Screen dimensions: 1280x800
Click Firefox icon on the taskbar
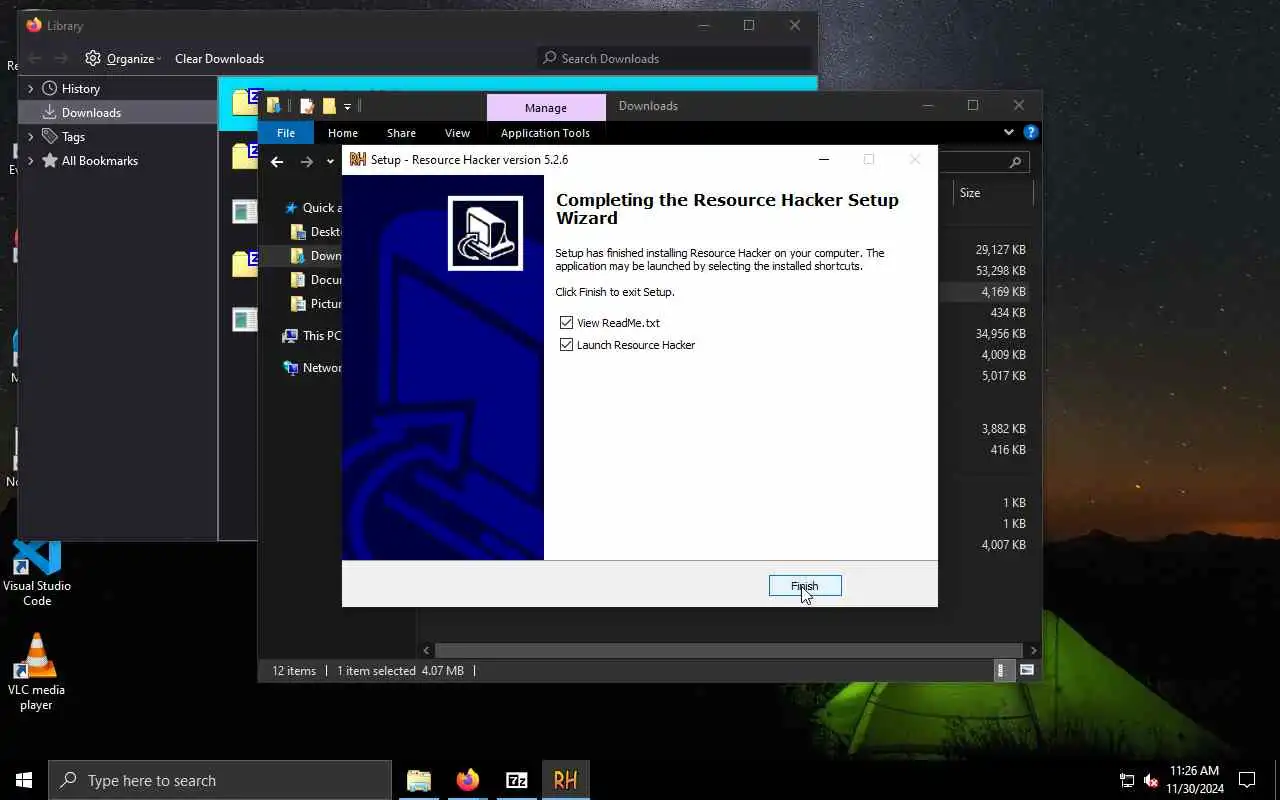[468, 780]
